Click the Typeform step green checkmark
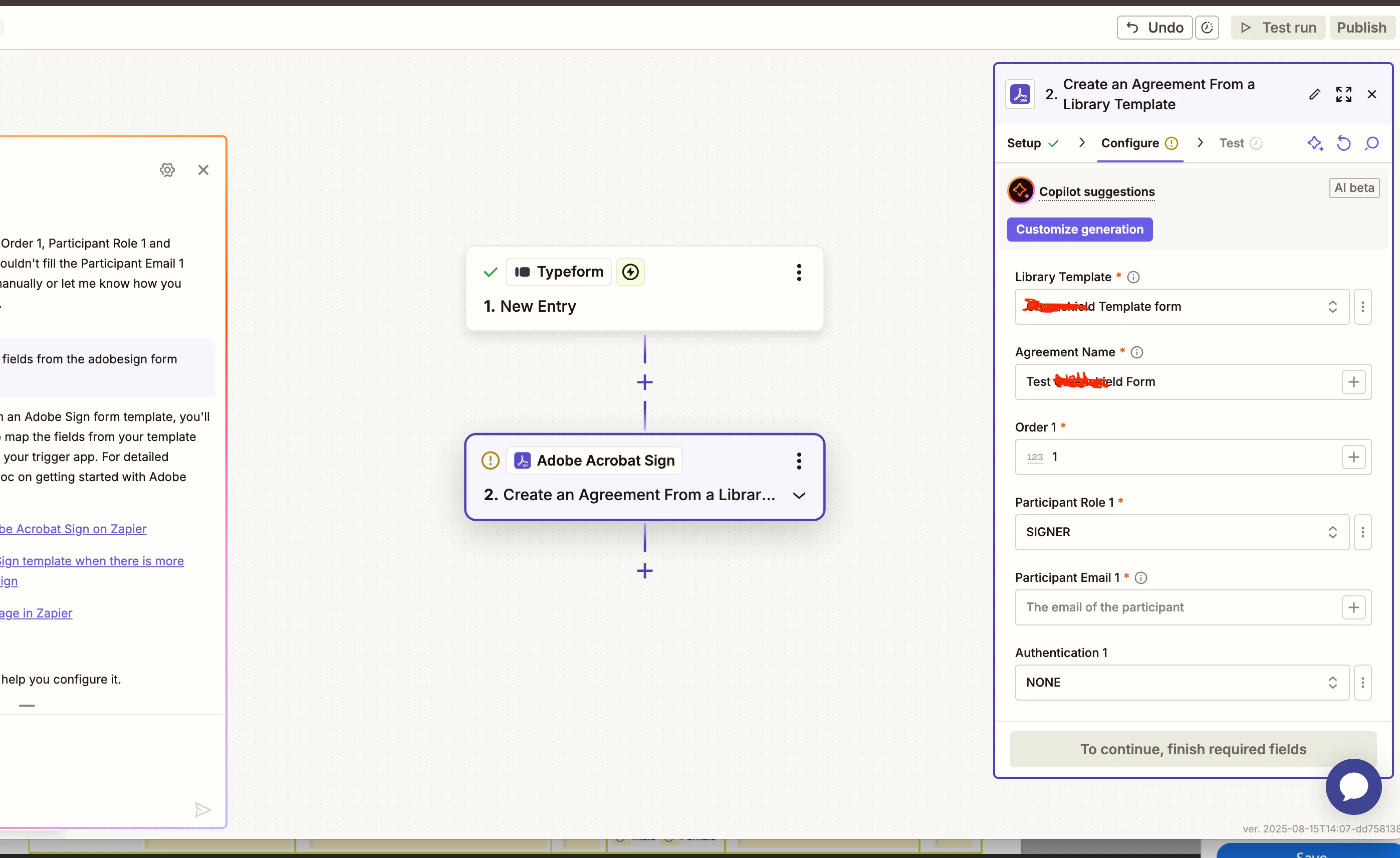 click(x=491, y=272)
